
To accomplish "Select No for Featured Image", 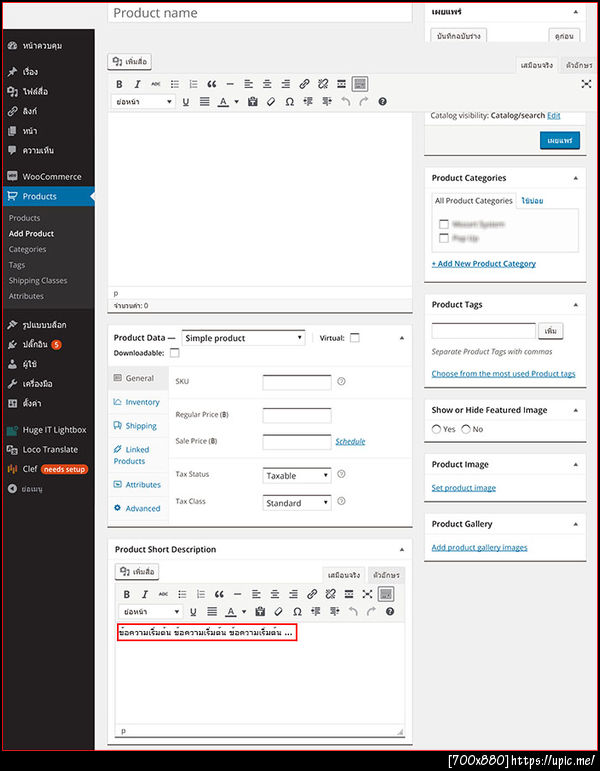I will (x=466, y=429).
